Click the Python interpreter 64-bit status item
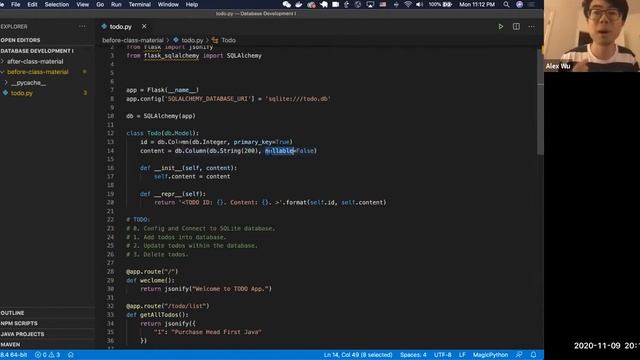This screenshot has height=360, width=640. click(x=13, y=355)
